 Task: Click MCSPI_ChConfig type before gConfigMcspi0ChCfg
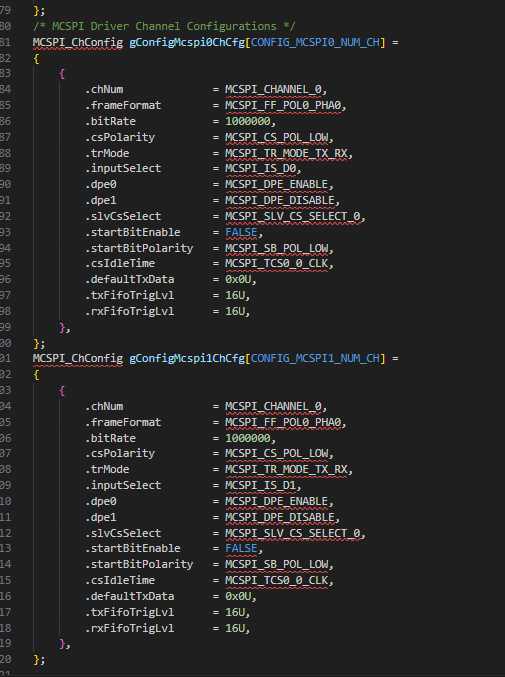point(78,42)
